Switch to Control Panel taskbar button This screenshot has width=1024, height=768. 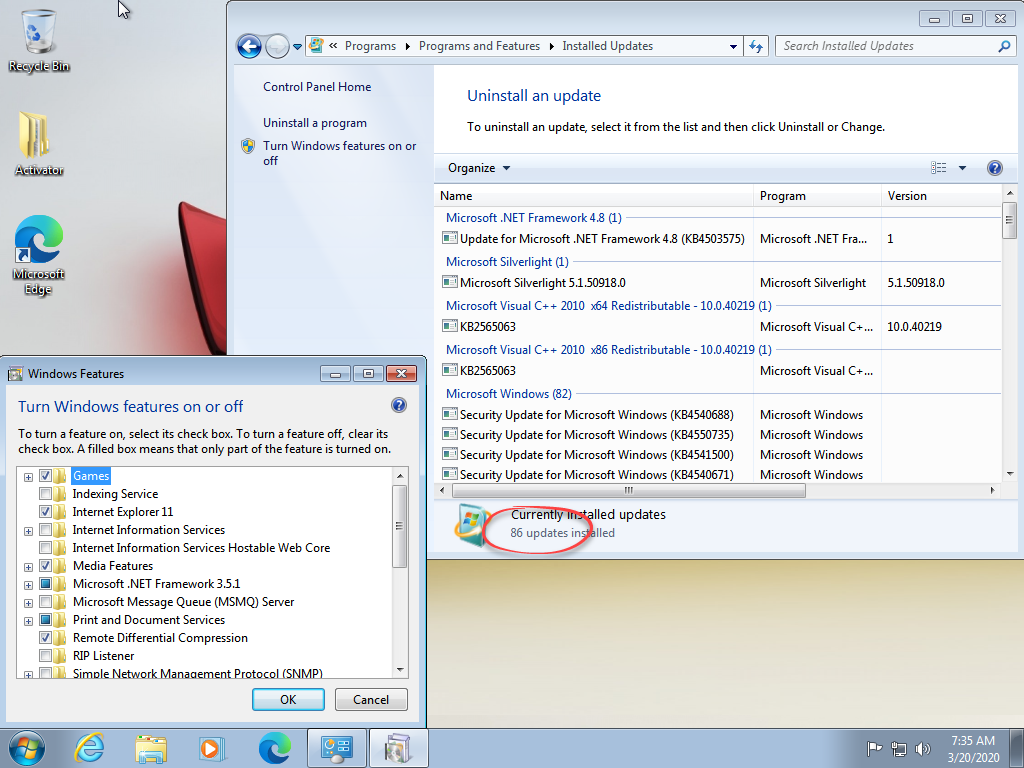click(337, 748)
